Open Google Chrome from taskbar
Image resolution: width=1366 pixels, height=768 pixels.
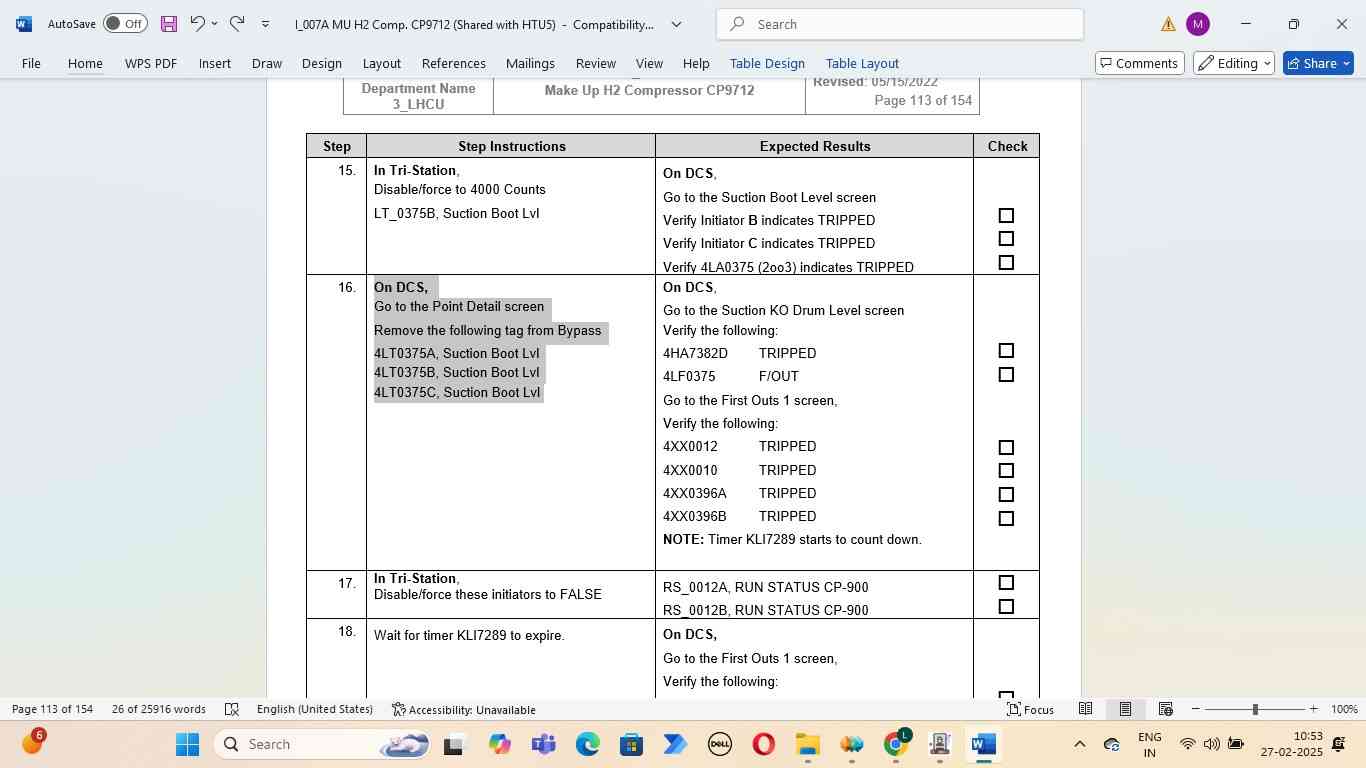point(896,744)
